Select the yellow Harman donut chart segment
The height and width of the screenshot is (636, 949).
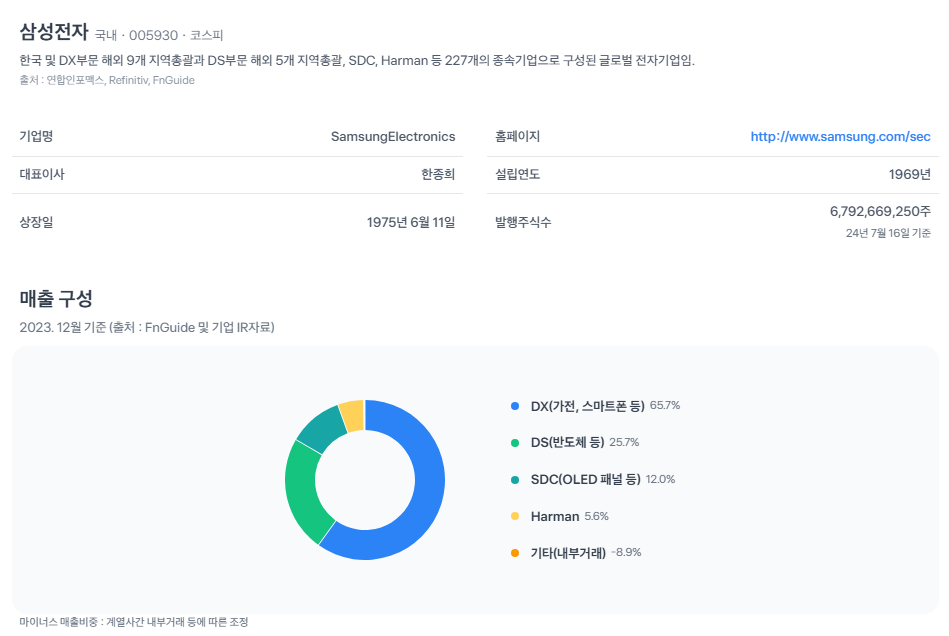353,415
